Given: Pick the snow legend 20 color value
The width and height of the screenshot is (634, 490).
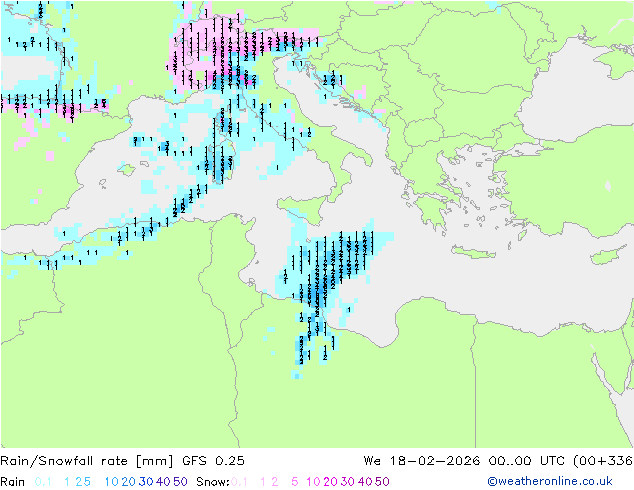Looking at the screenshot, I should (x=330, y=482).
